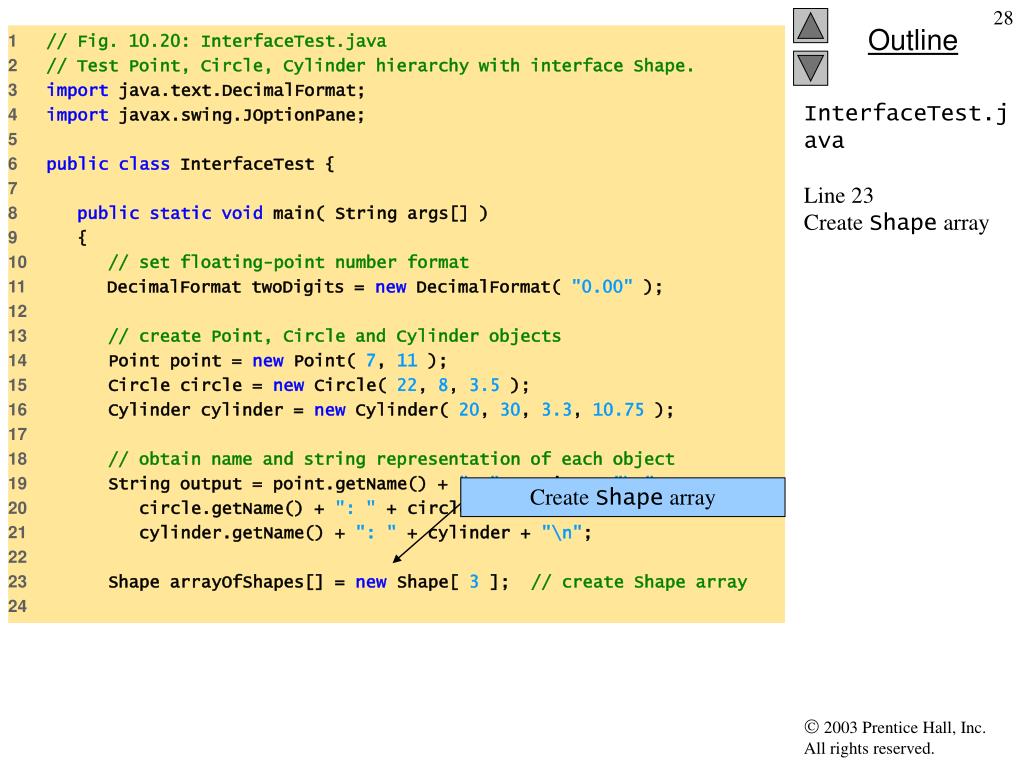Click 'cylinder.getName()' on line 21

231,533
